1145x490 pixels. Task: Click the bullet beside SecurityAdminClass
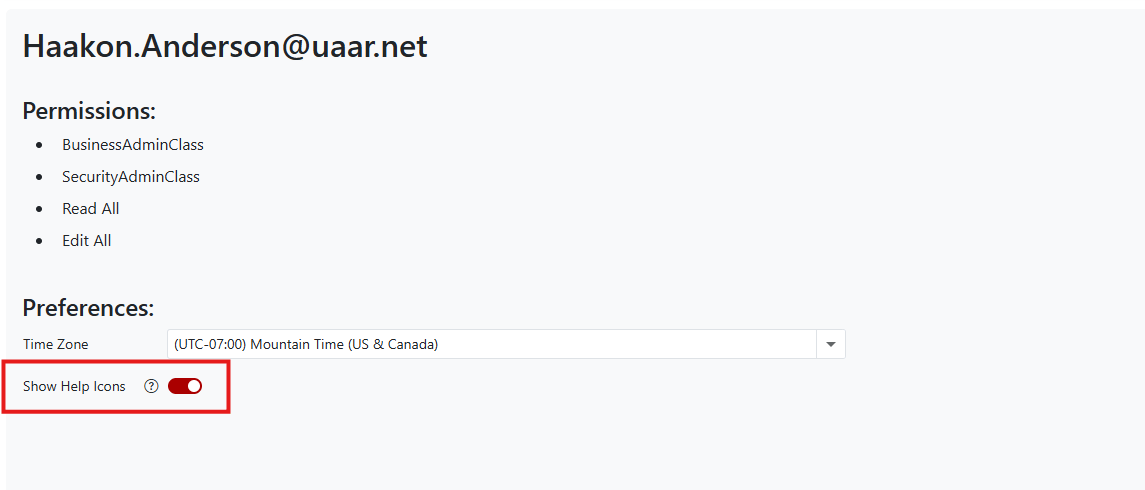[x=39, y=177]
